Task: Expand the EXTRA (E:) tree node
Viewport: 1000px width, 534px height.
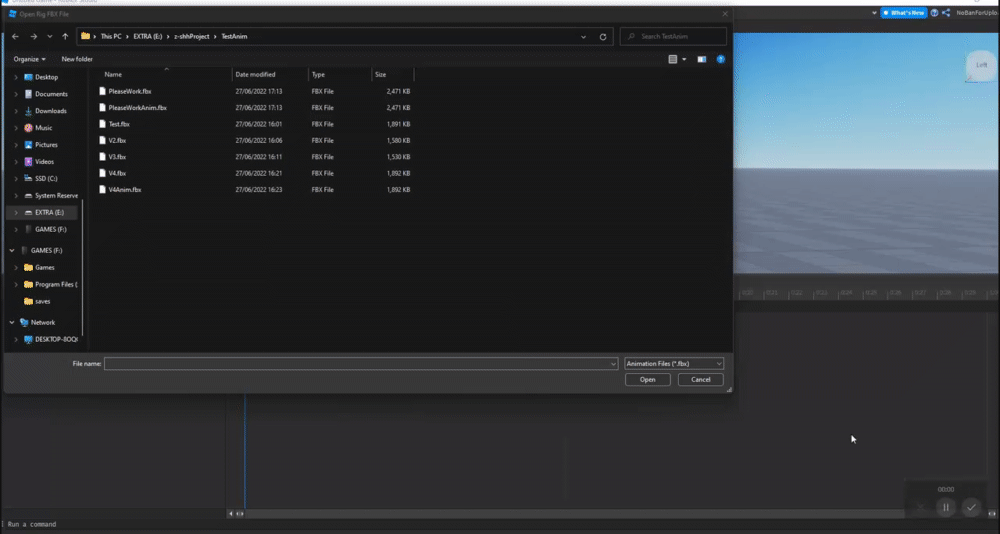Action: (x=16, y=212)
